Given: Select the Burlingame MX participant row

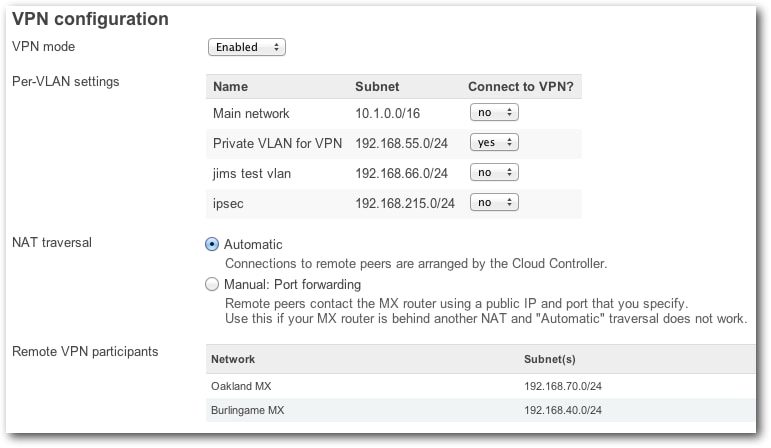Looking at the screenshot, I should point(481,410).
